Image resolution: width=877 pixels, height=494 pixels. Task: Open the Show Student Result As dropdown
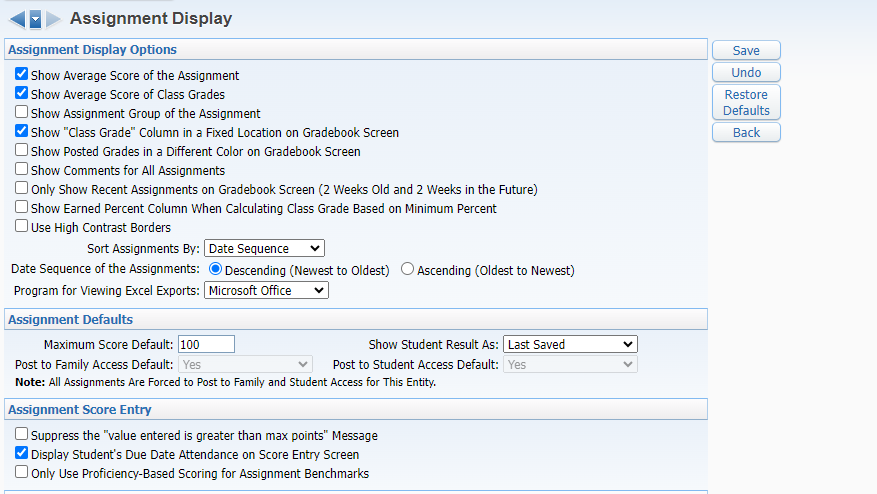(569, 344)
